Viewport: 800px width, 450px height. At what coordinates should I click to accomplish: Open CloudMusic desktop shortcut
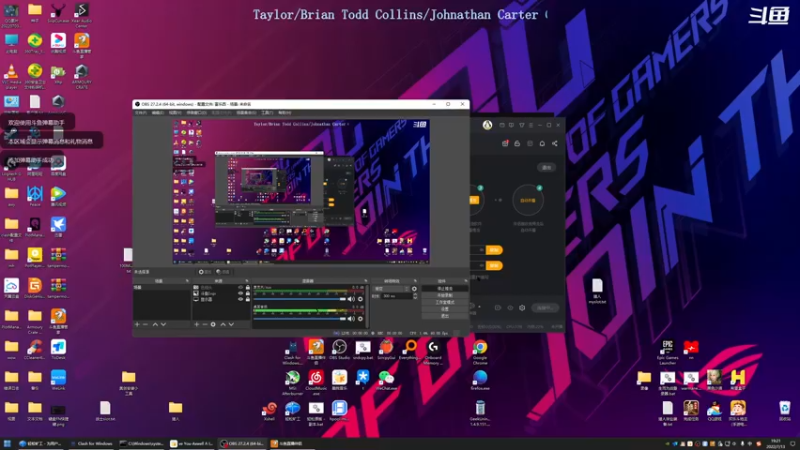(x=316, y=383)
